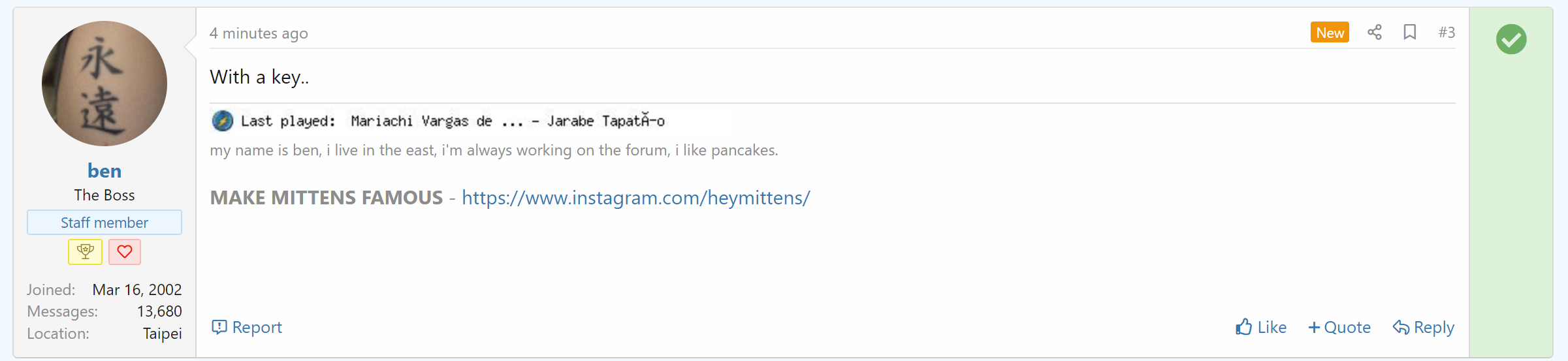The image size is (1568, 361).
Task: Reply to ben's post
Action: point(1424,327)
